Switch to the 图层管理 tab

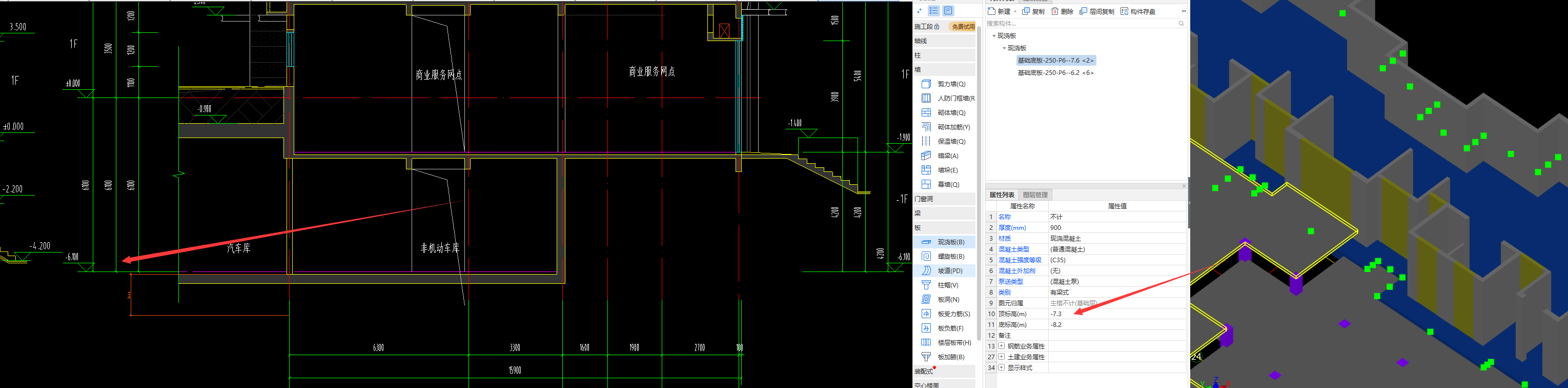click(1035, 195)
